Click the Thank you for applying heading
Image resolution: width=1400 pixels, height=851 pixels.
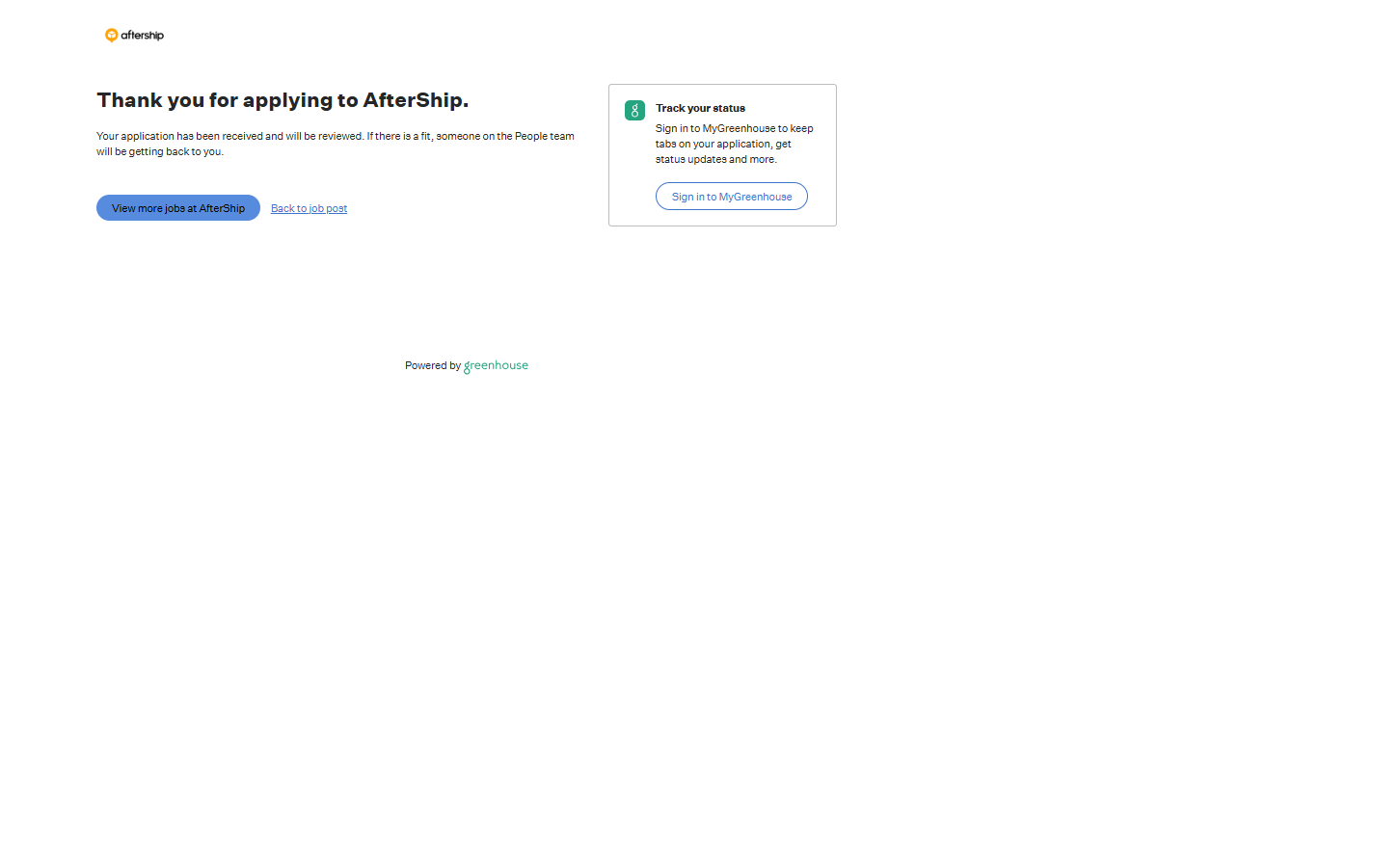[x=283, y=101]
